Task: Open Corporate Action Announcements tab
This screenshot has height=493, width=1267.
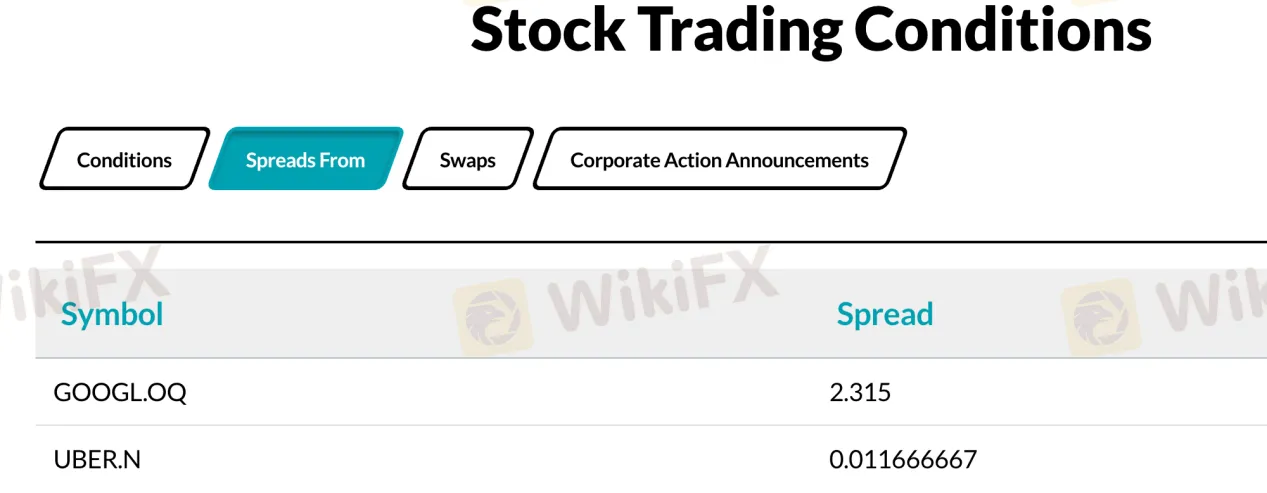Action: coord(720,159)
